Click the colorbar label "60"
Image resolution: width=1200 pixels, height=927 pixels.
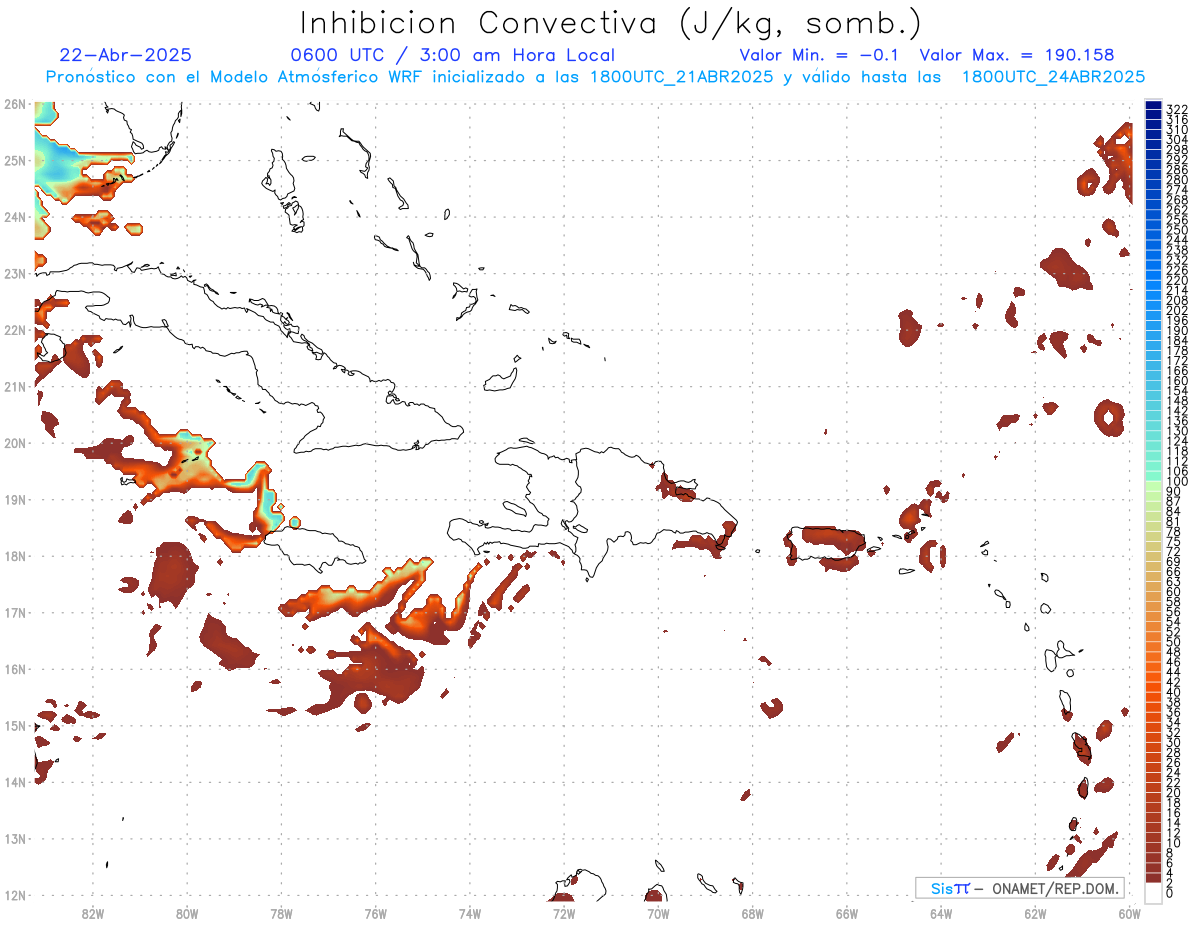tap(1174, 592)
